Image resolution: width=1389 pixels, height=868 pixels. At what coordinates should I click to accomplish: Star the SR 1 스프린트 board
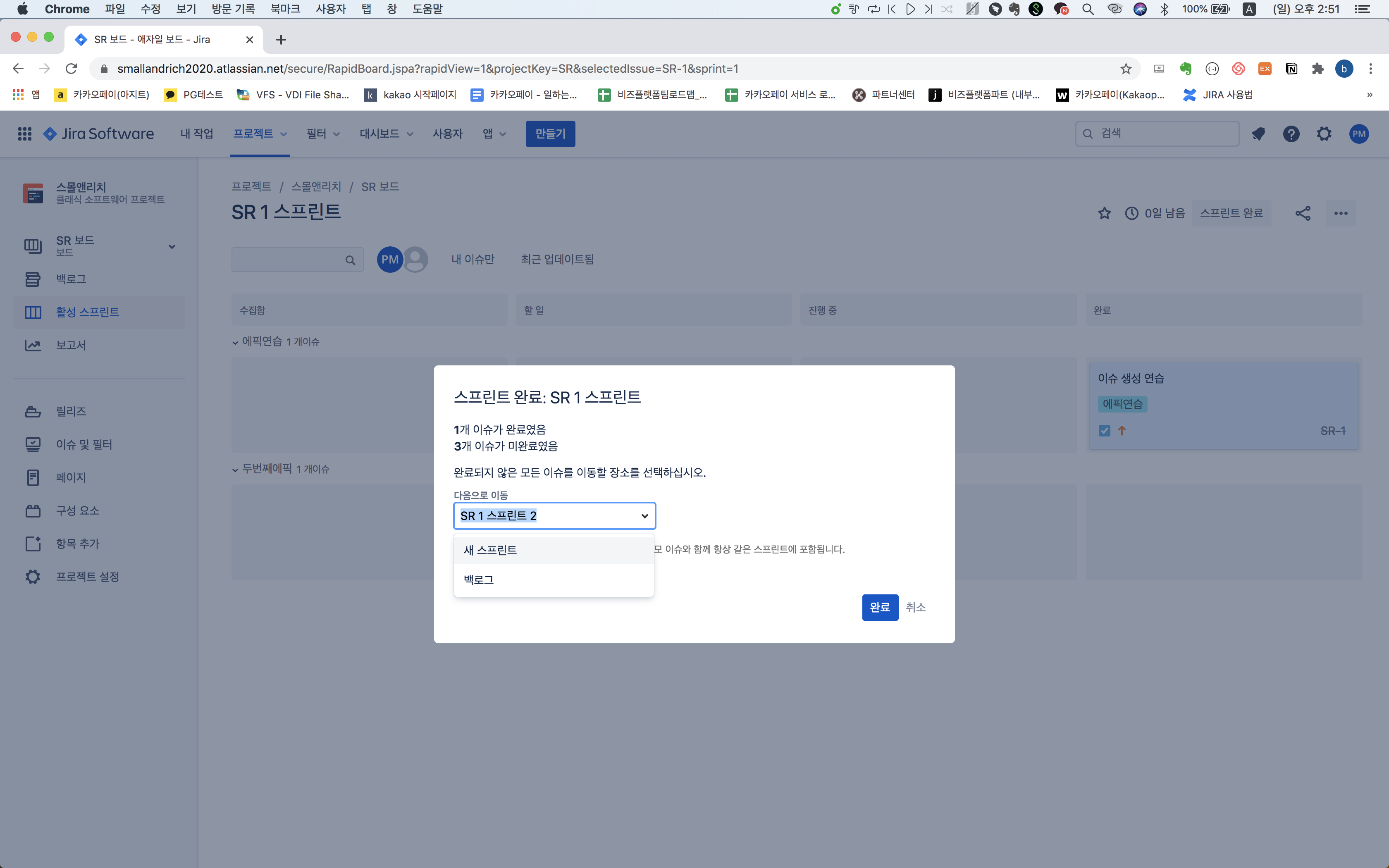[x=1104, y=213]
